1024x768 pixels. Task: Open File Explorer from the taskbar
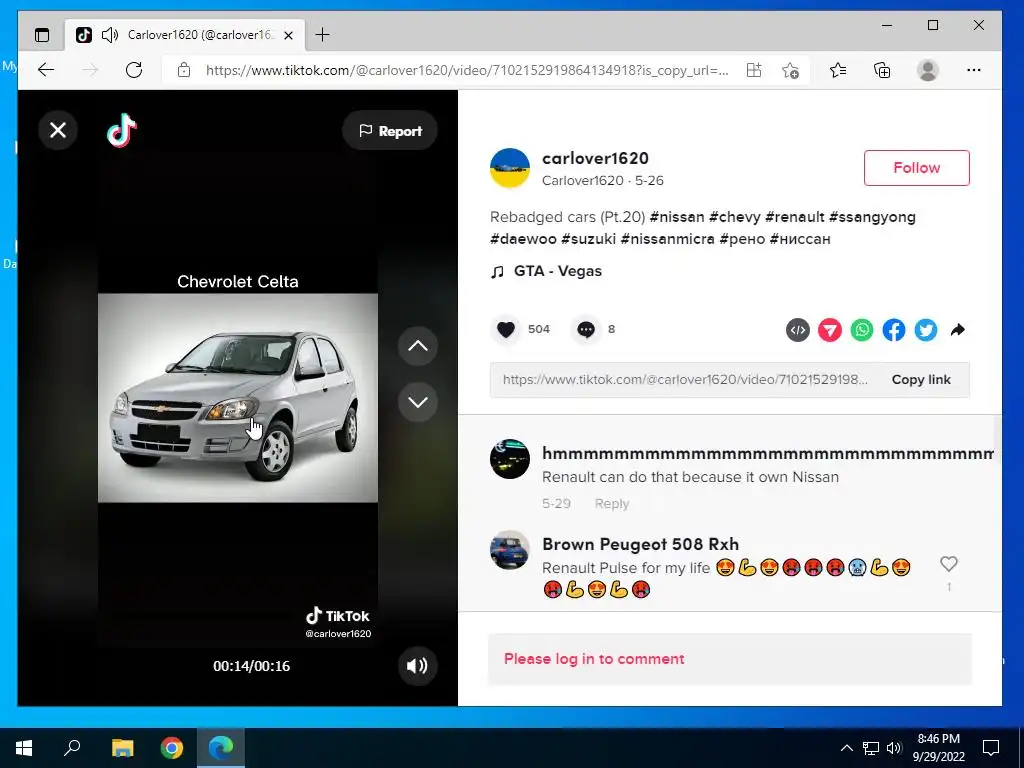point(122,748)
